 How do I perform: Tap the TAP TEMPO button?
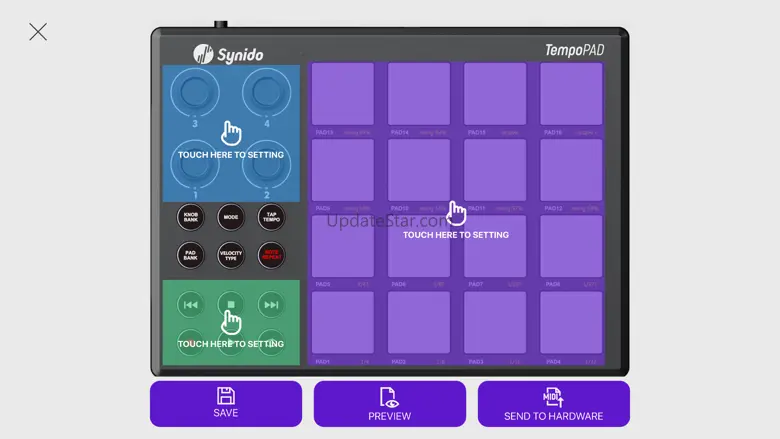click(271, 217)
